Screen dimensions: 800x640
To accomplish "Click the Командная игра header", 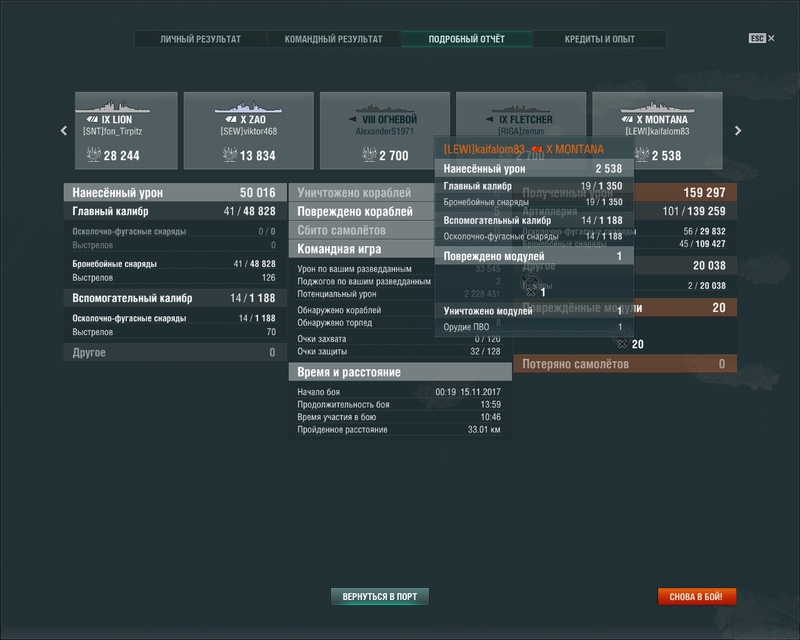I will tap(362, 249).
